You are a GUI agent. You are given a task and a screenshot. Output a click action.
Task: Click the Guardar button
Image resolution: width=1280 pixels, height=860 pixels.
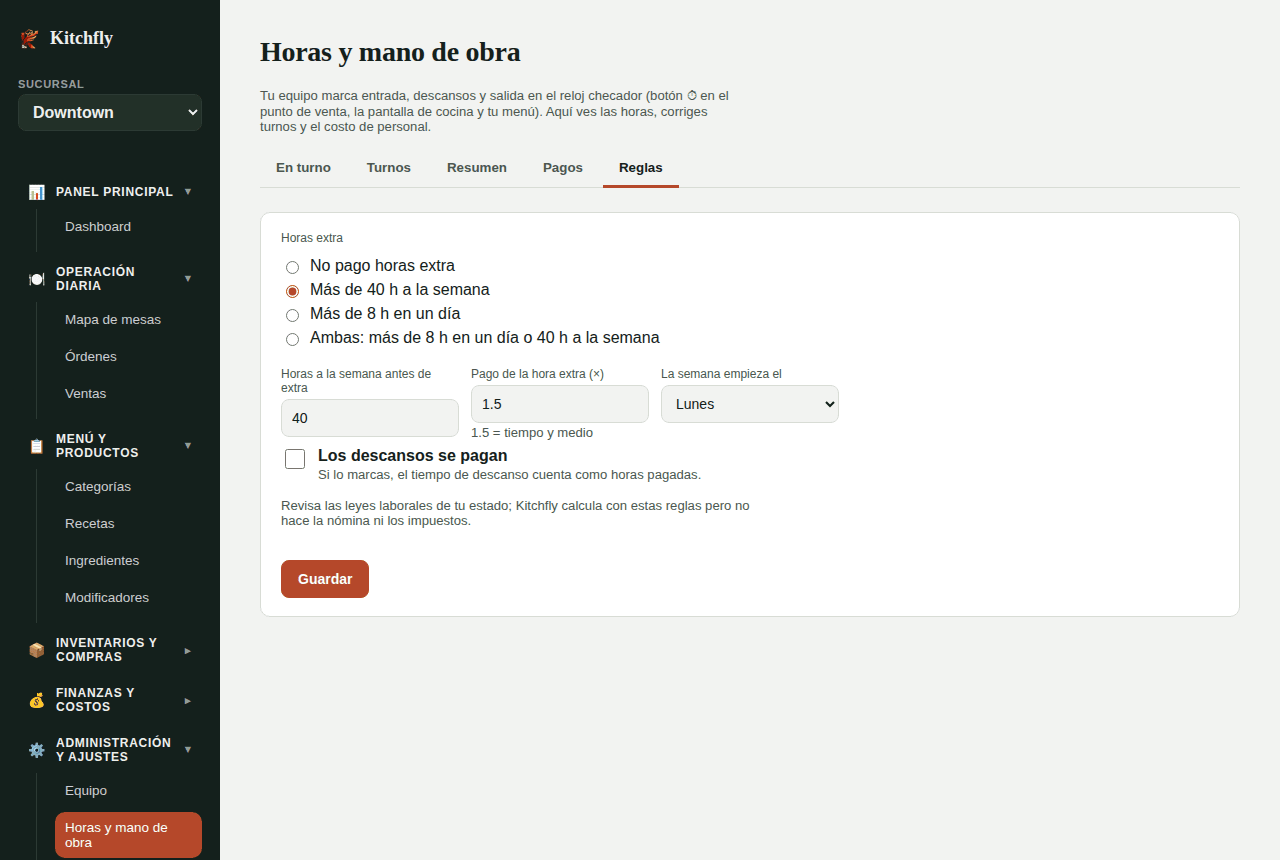(325, 579)
